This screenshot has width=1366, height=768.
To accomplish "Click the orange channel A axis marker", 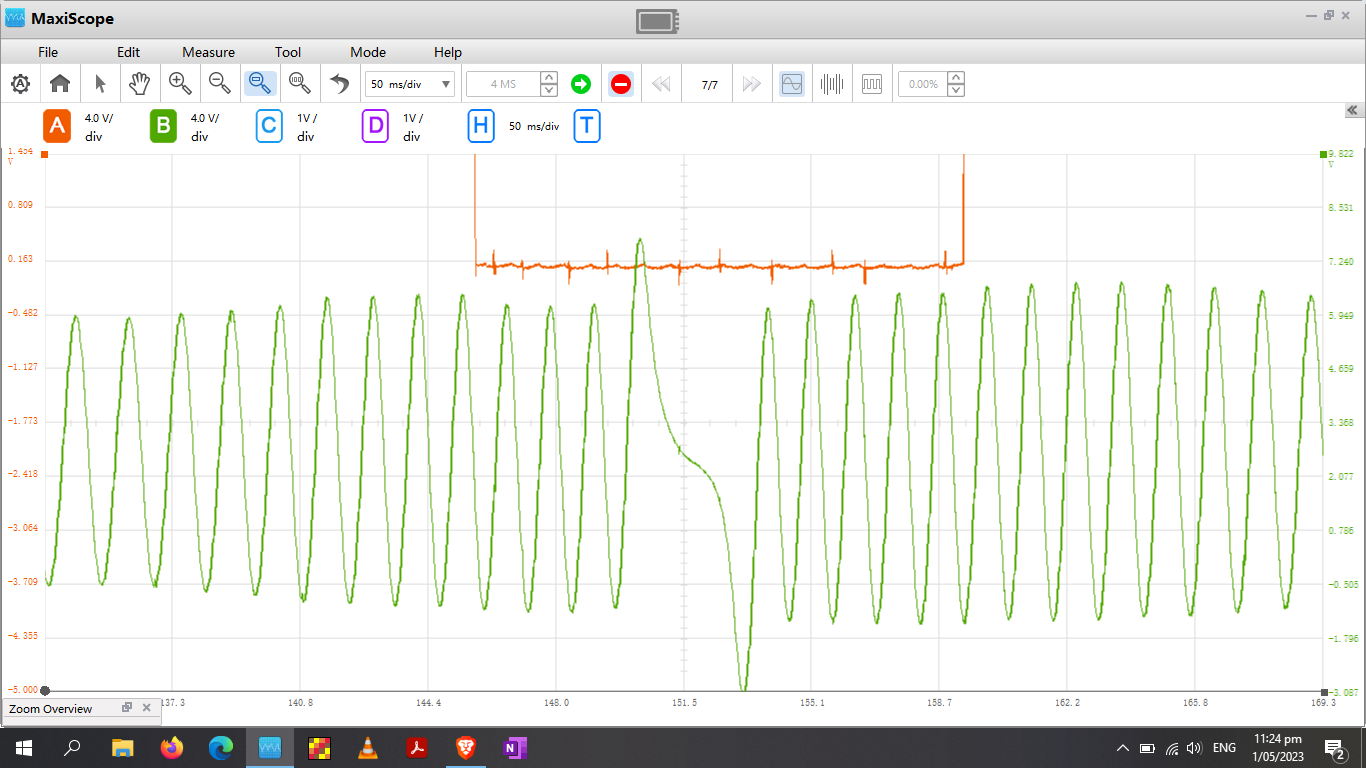I will [x=44, y=154].
